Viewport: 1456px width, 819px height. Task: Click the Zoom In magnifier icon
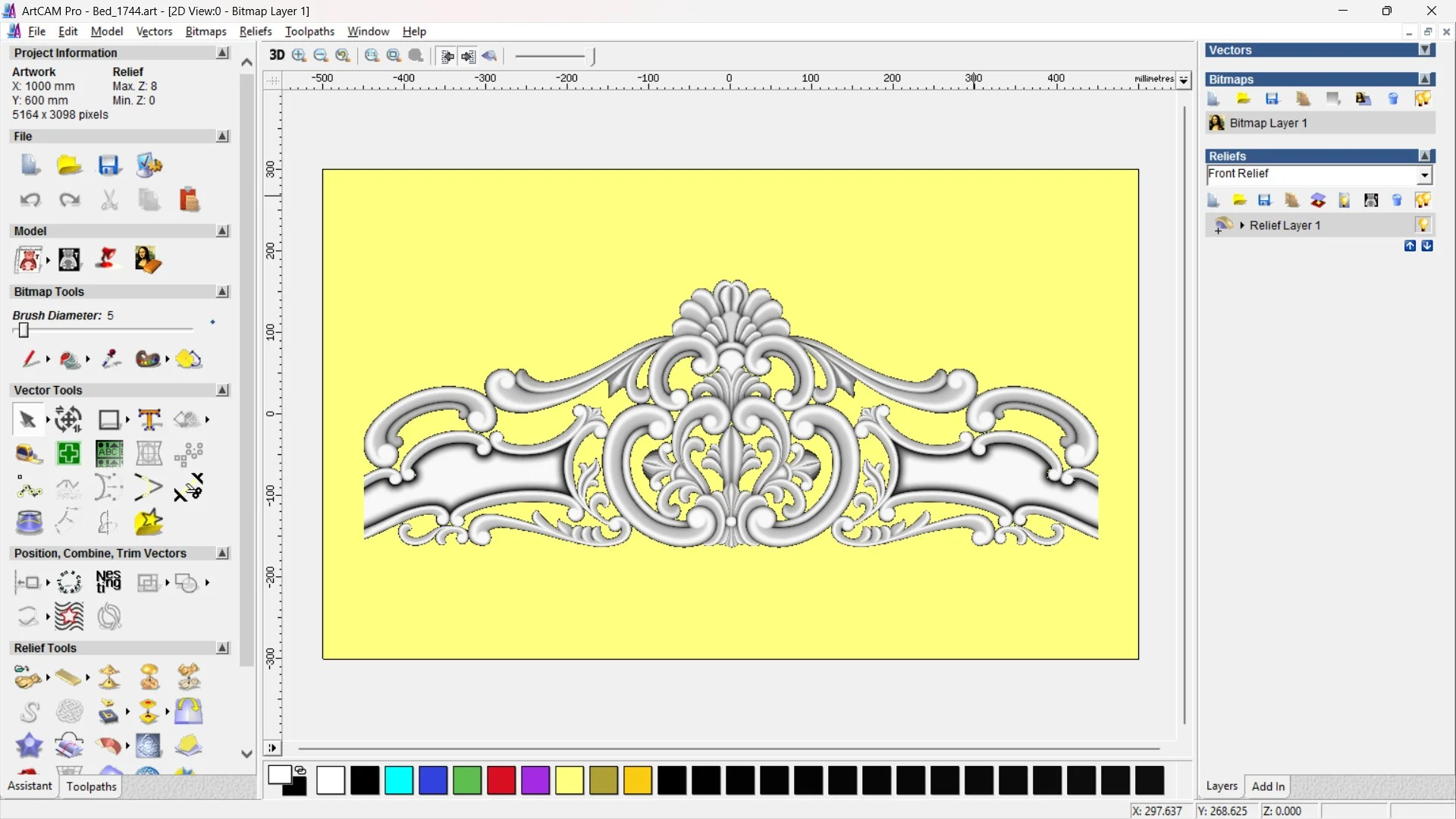pos(299,55)
